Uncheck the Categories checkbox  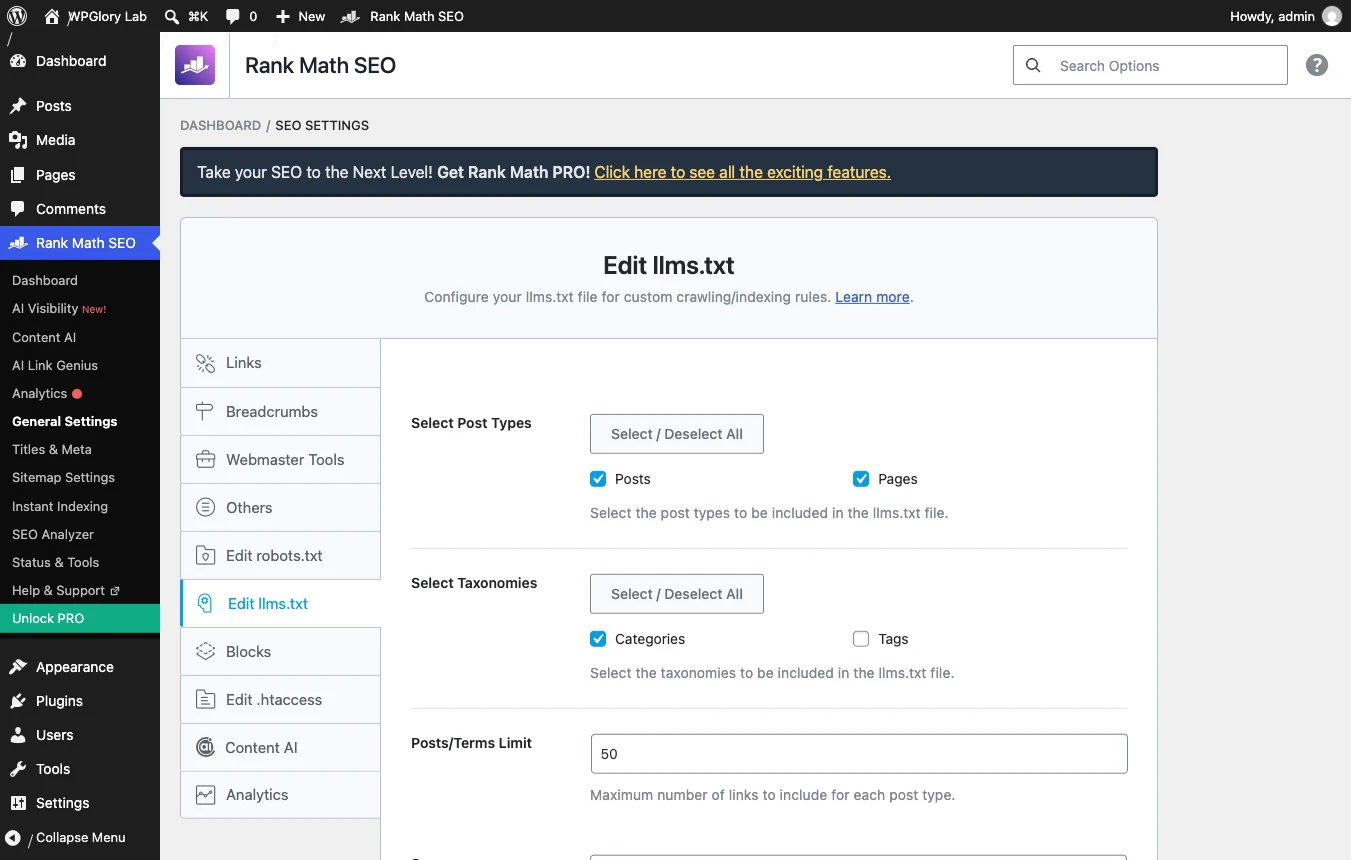tap(598, 639)
